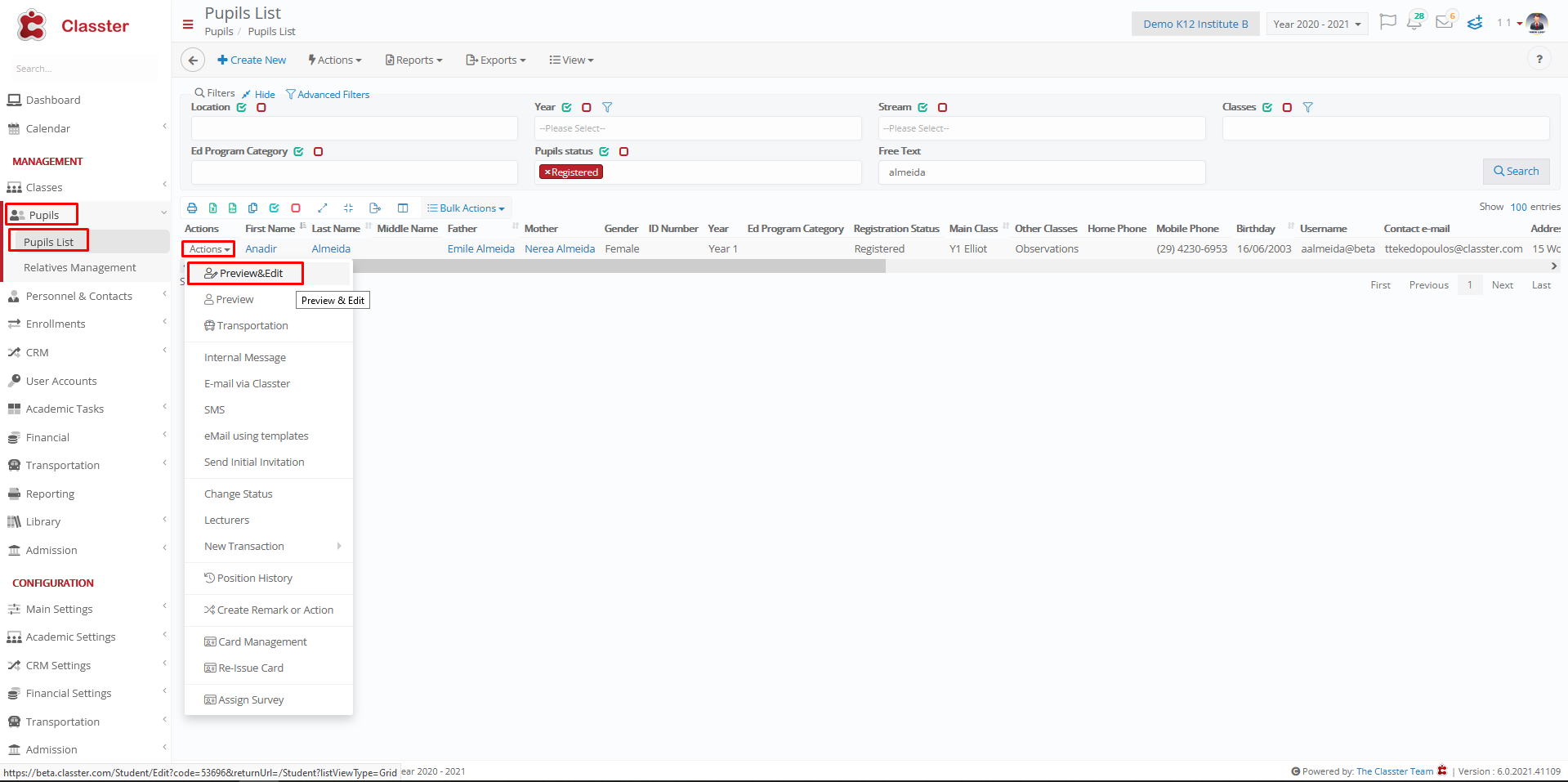Open Year filter funnel icon
1568x782 pixels.
[607, 107]
